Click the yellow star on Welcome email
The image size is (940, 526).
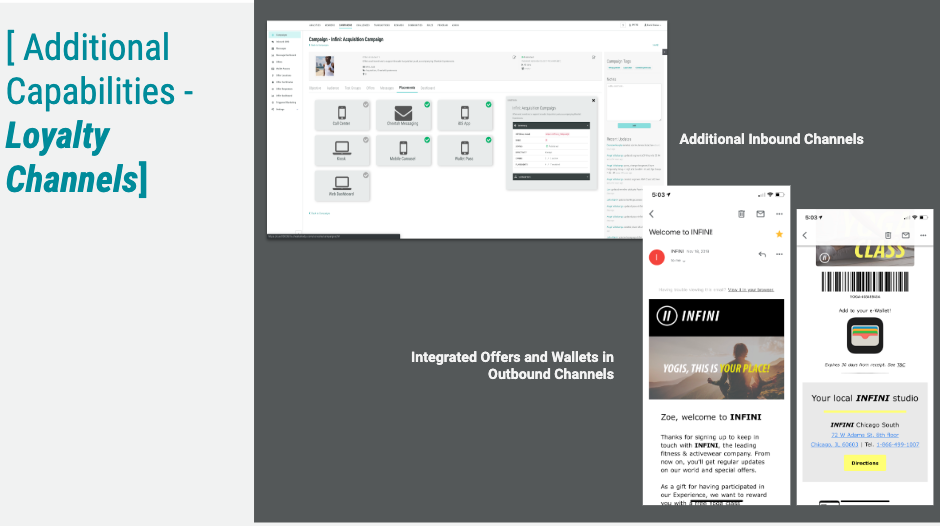[779, 234]
